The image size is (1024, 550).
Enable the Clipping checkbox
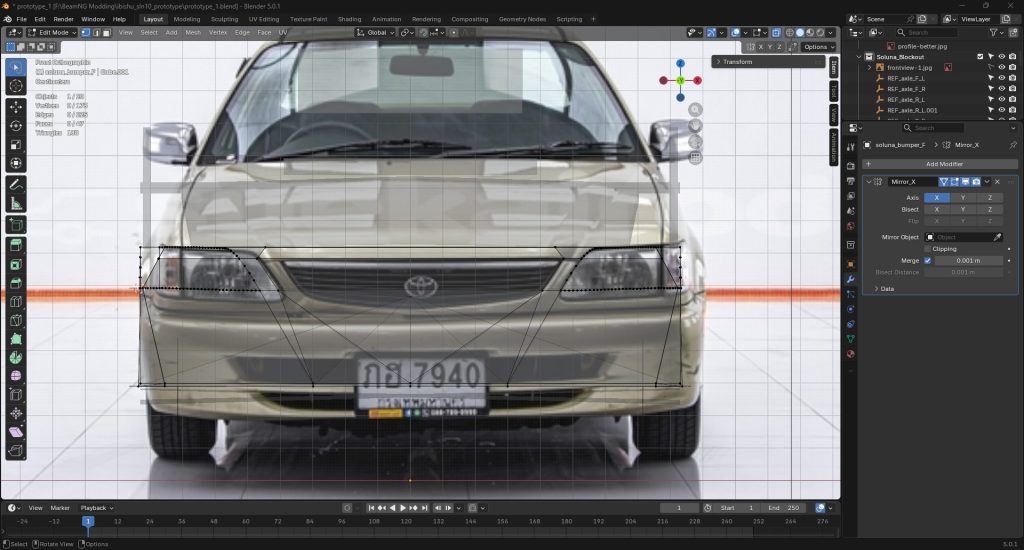tap(927, 249)
